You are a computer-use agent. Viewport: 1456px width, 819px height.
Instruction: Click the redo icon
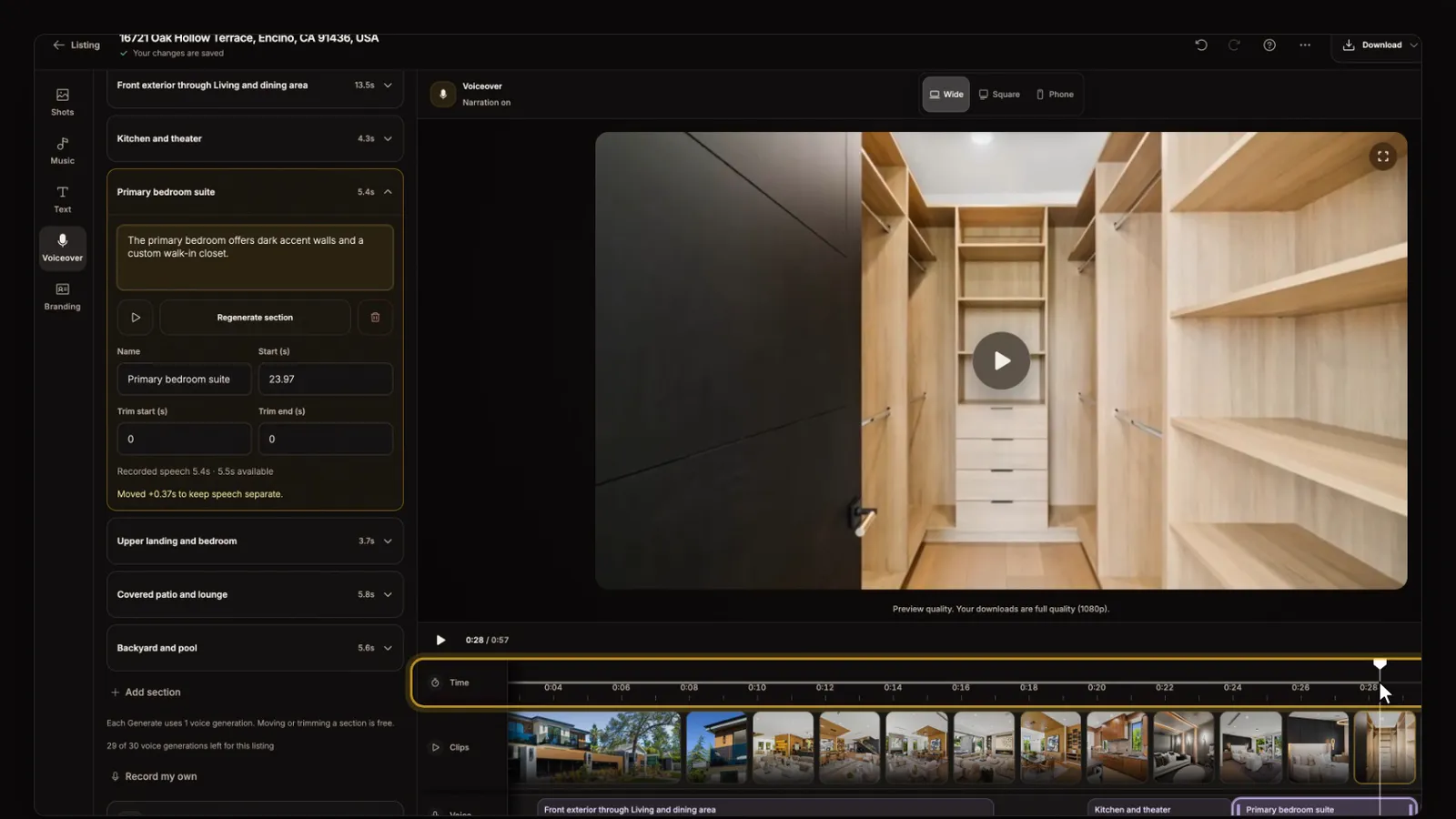click(1234, 45)
